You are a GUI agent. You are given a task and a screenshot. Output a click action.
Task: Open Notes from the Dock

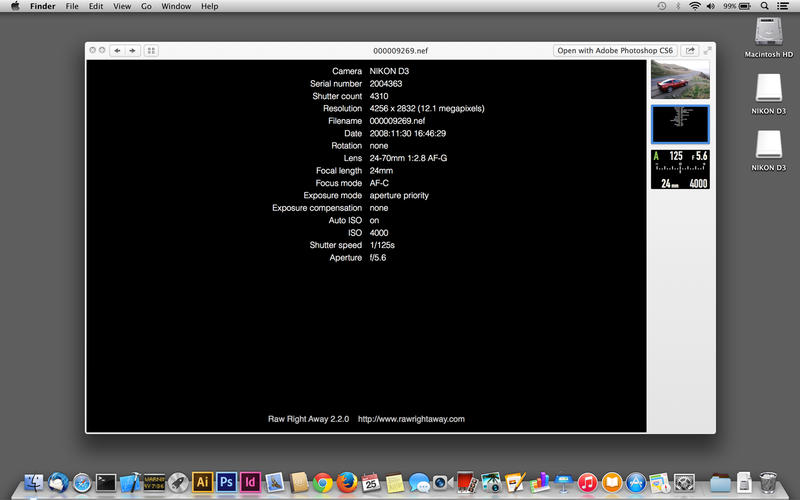[395, 482]
